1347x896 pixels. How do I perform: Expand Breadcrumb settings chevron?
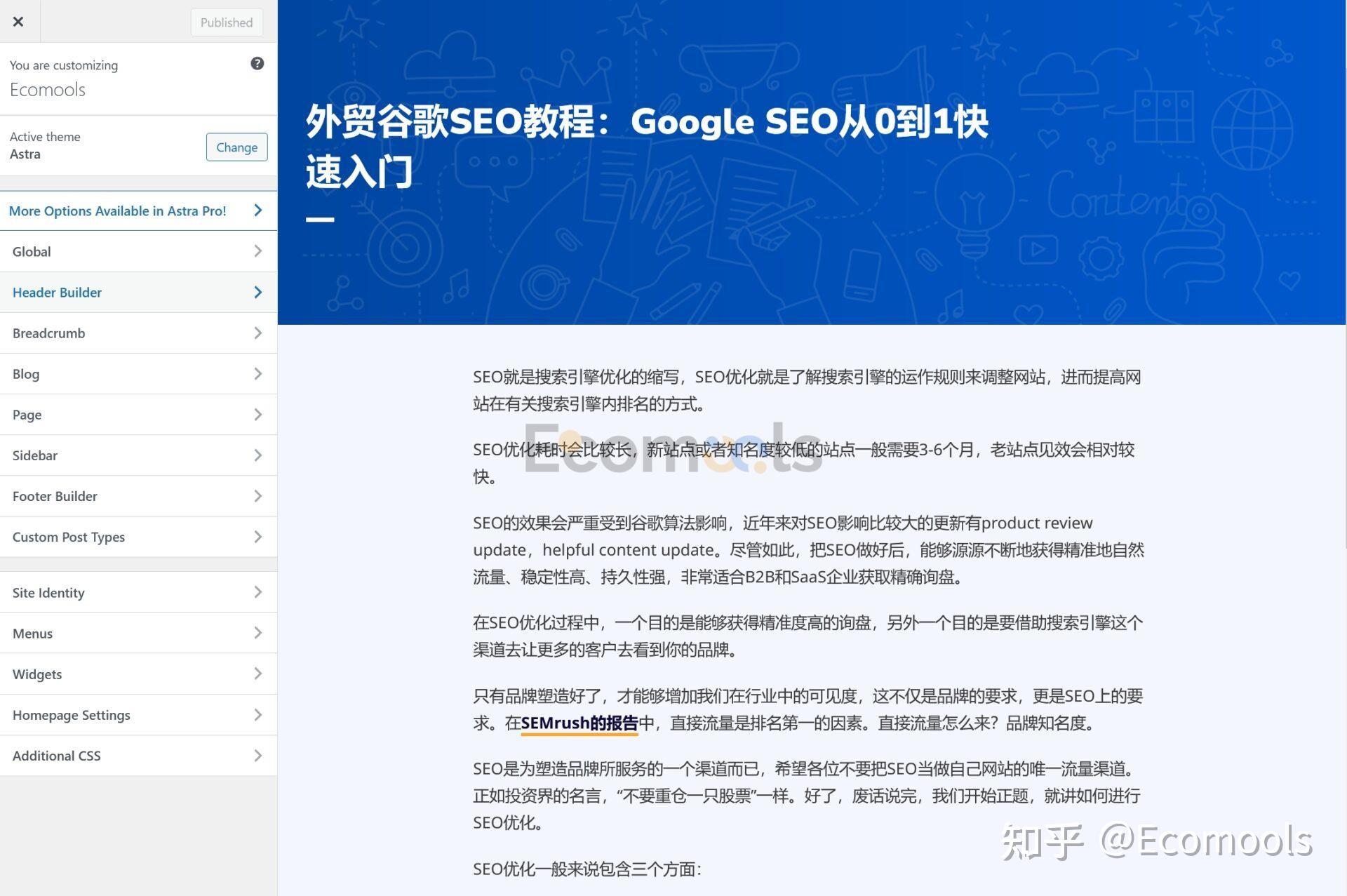point(258,333)
